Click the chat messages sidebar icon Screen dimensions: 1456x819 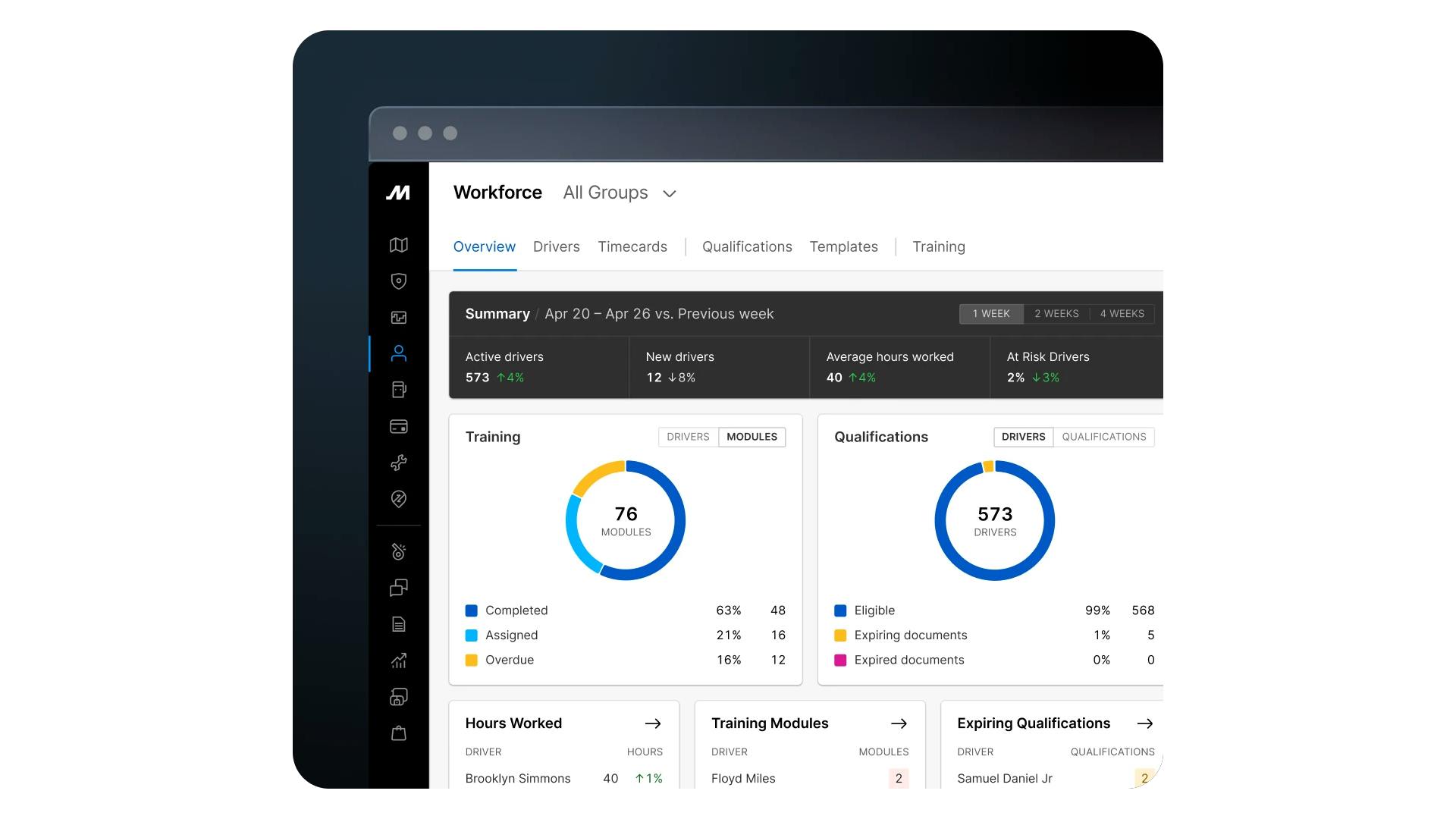pos(398,588)
